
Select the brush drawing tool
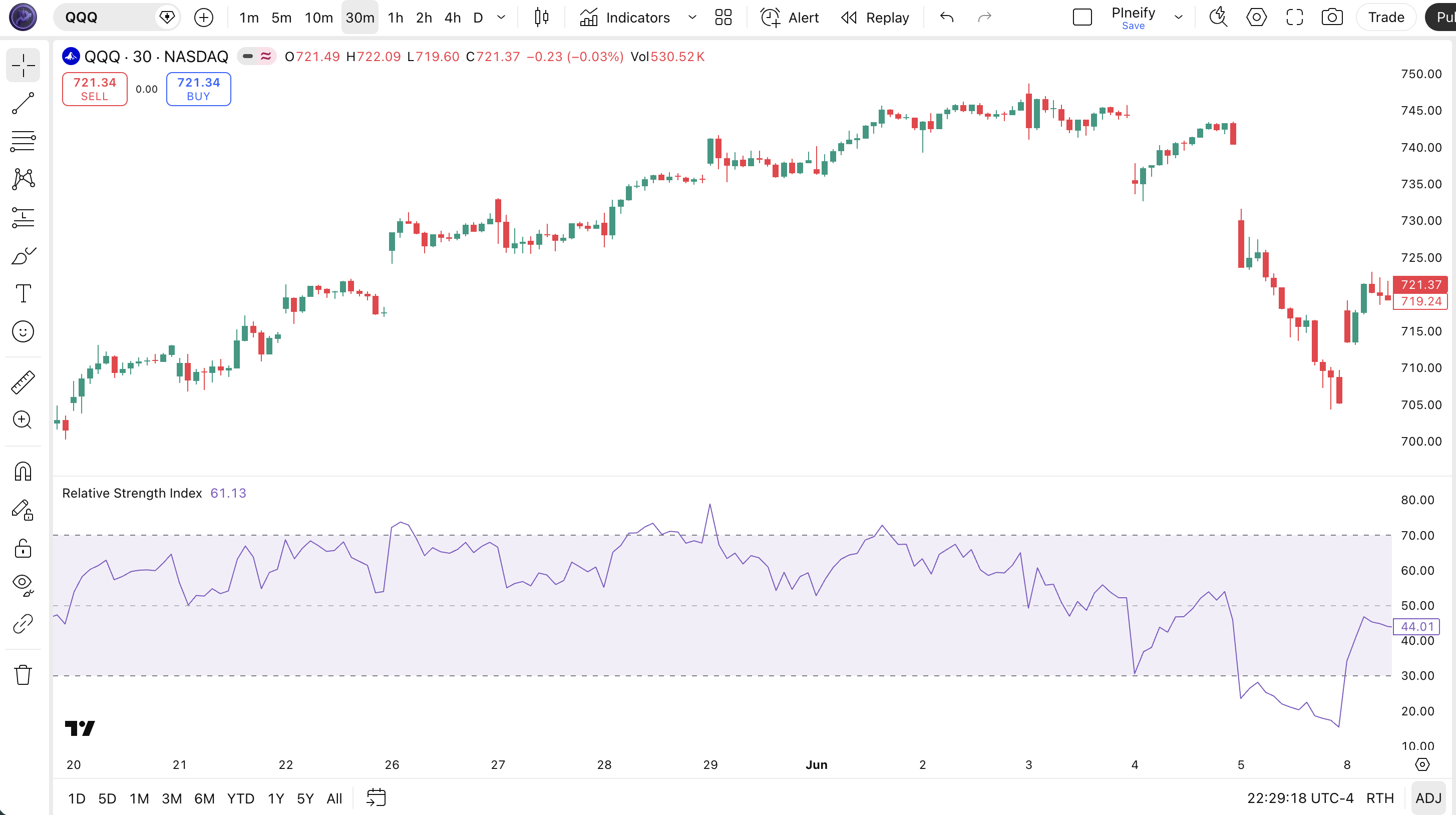(x=23, y=255)
